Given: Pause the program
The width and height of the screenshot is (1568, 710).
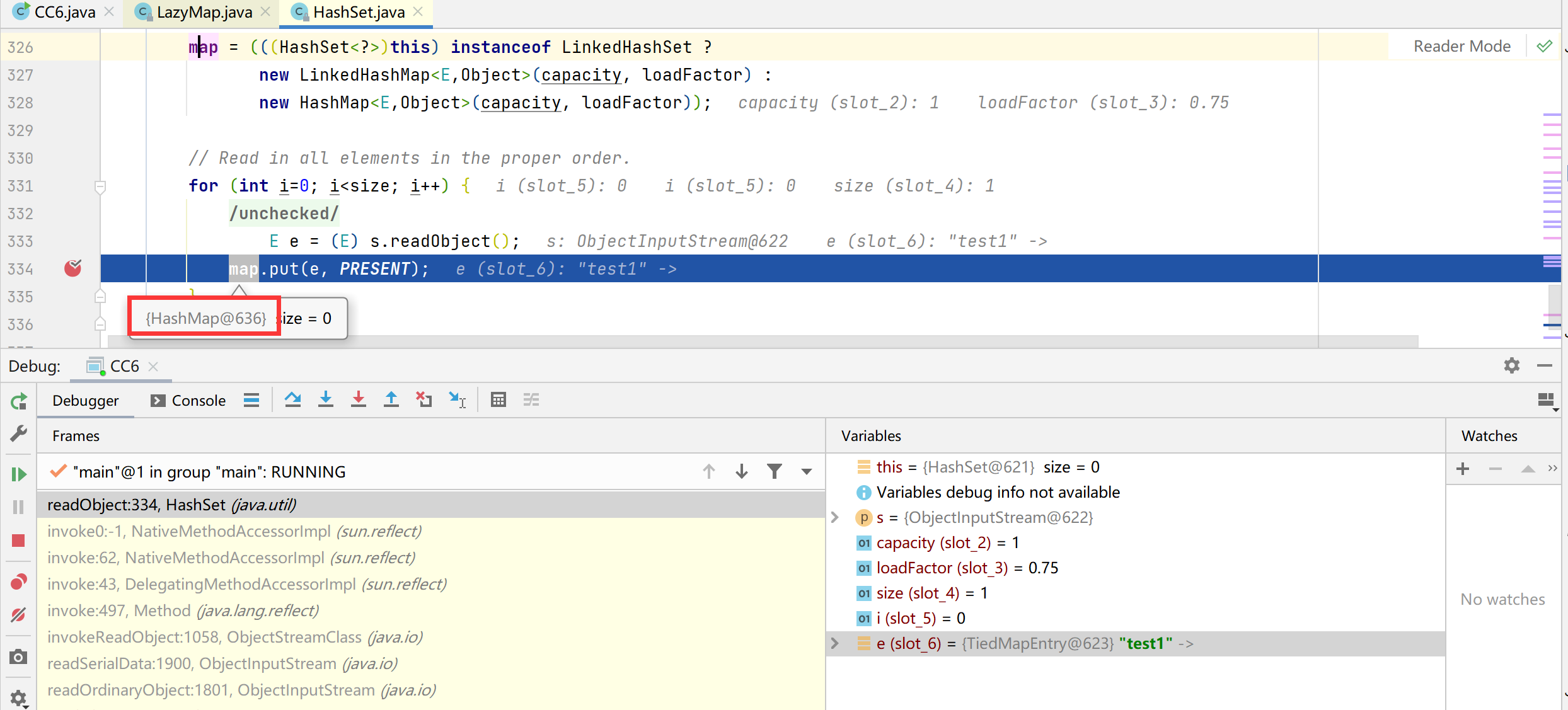Looking at the screenshot, I should [x=19, y=507].
